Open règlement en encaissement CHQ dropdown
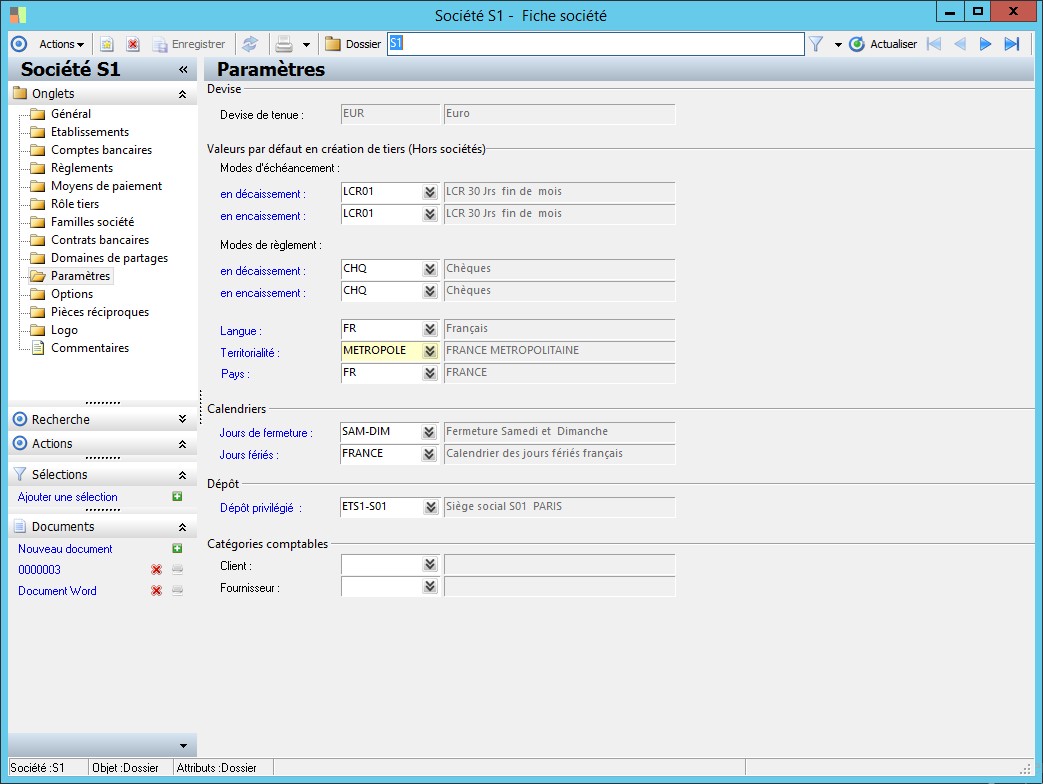 [430, 291]
